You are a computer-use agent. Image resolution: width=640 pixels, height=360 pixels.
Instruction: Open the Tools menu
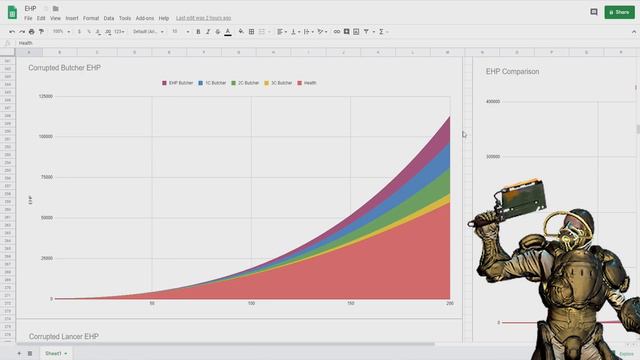[125, 18]
